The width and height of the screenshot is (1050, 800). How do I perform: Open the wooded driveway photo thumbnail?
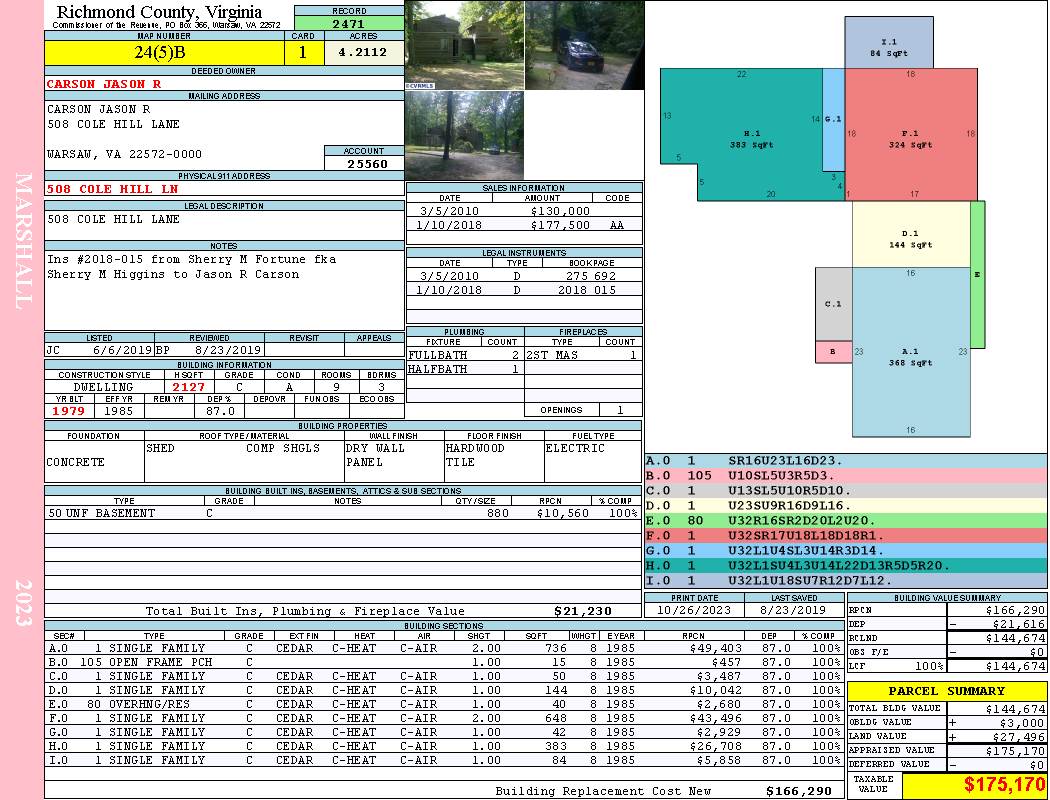[465, 135]
